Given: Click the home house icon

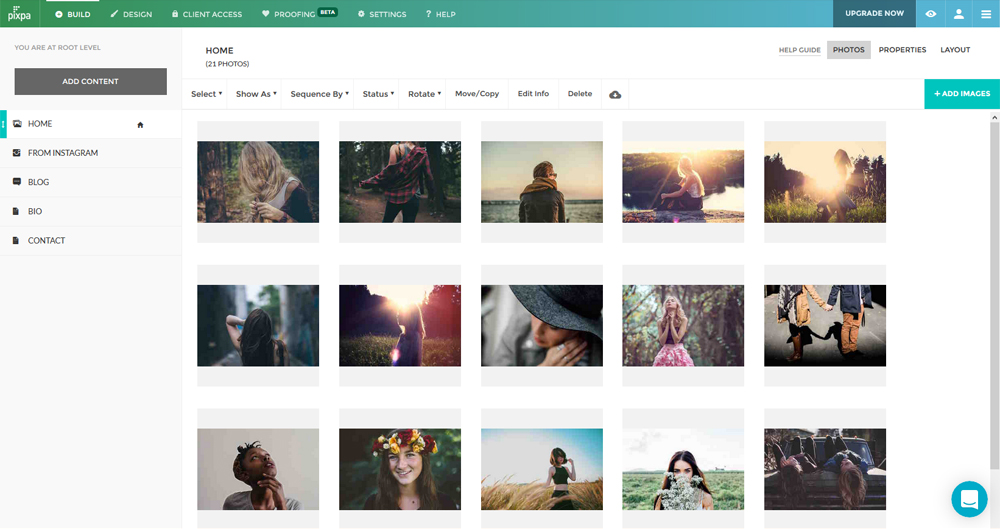Looking at the screenshot, I should tap(140, 124).
